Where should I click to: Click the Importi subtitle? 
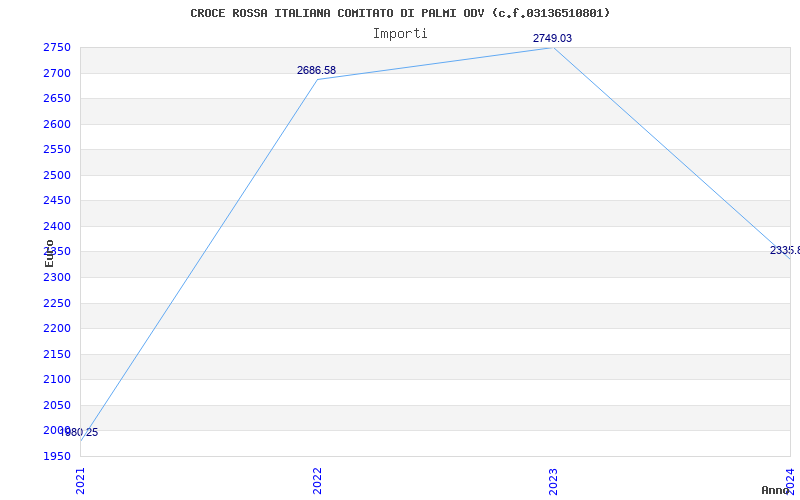click(400, 34)
